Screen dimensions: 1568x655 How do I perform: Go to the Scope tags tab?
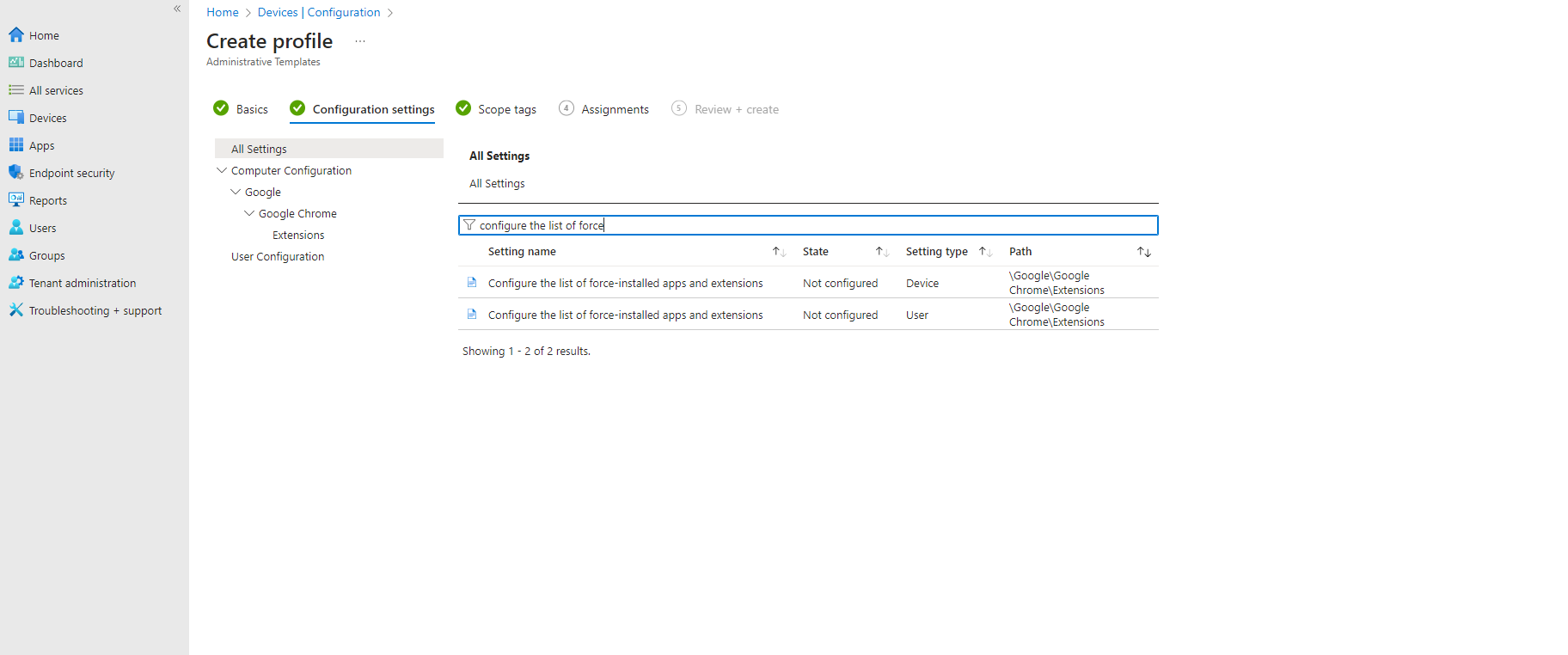(496, 109)
